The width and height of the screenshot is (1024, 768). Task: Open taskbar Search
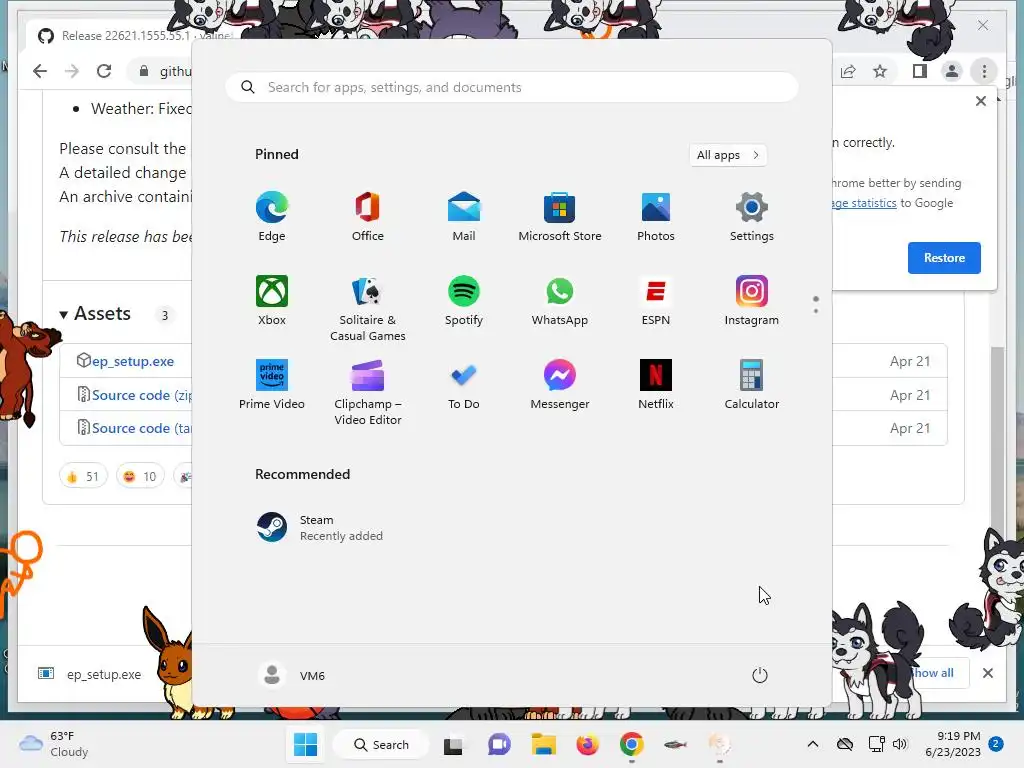coord(381,744)
